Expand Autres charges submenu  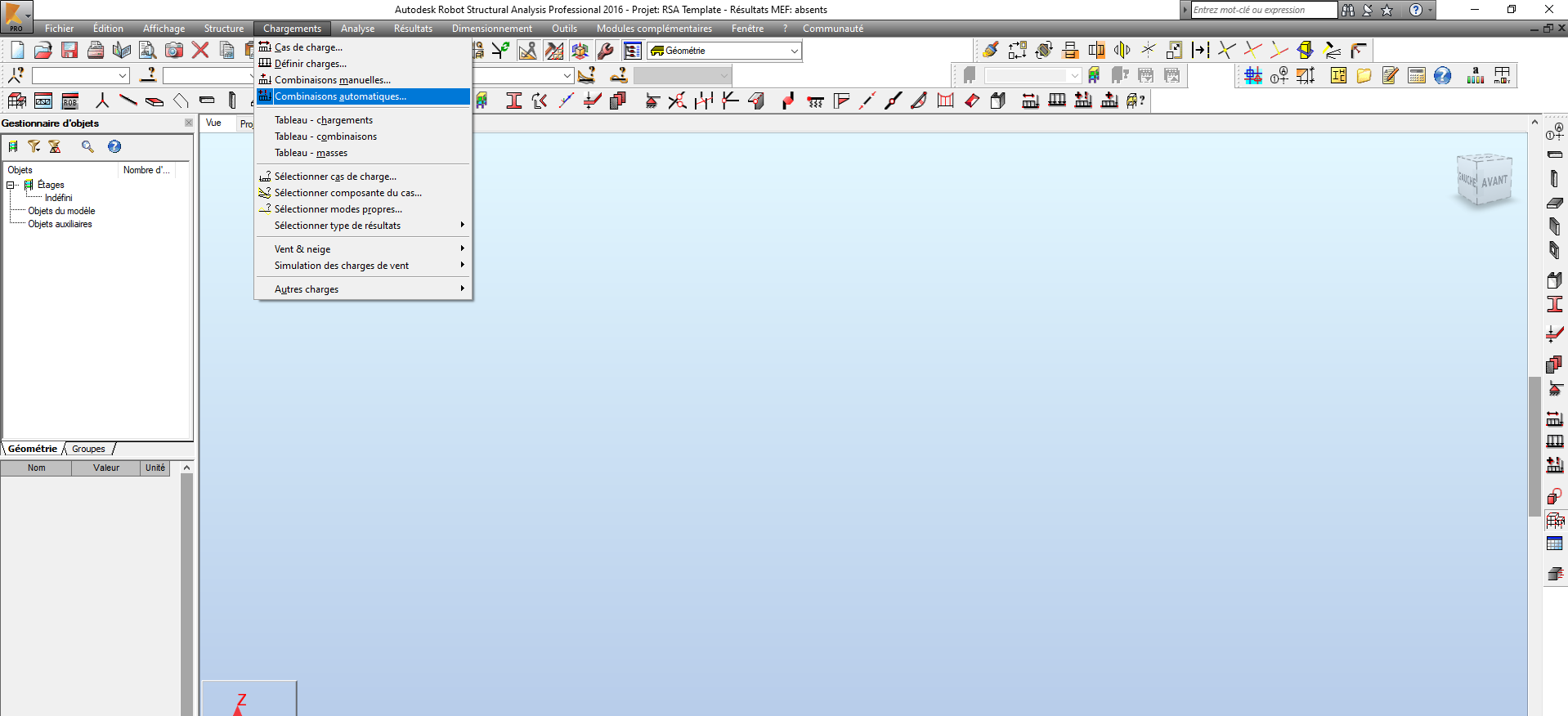pos(364,289)
